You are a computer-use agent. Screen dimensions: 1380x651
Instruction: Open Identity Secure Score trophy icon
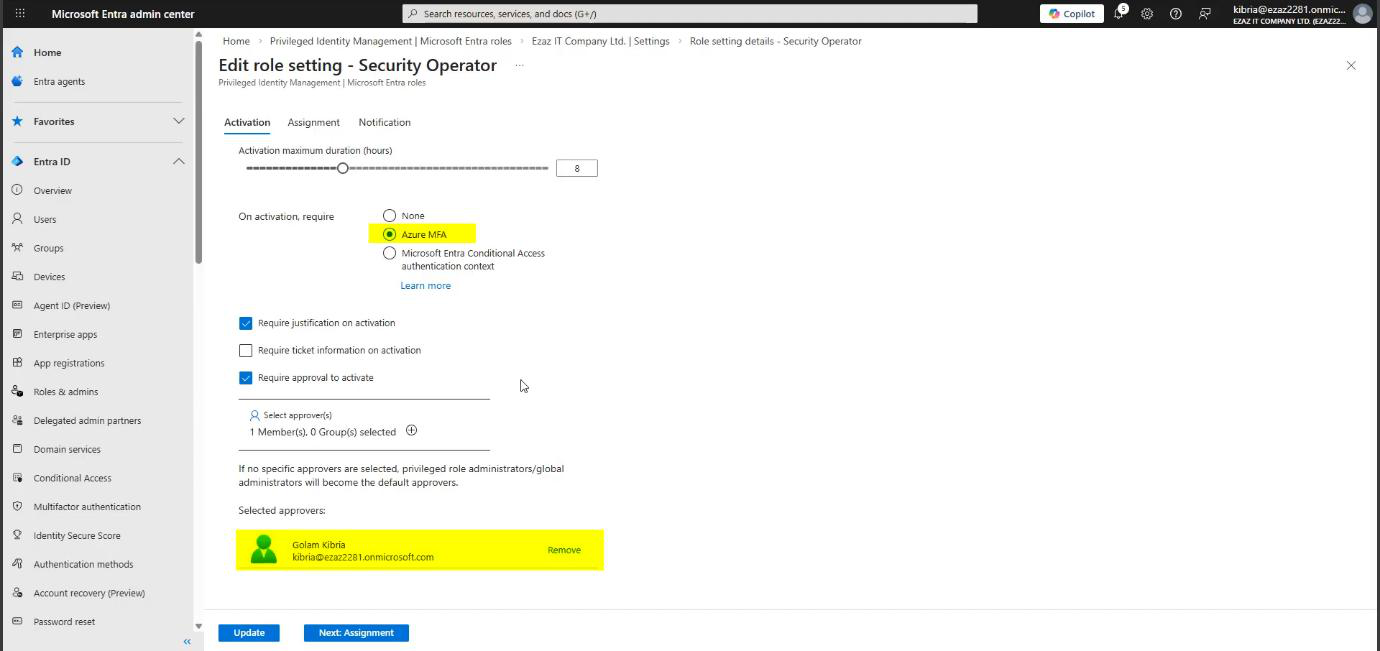point(17,535)
